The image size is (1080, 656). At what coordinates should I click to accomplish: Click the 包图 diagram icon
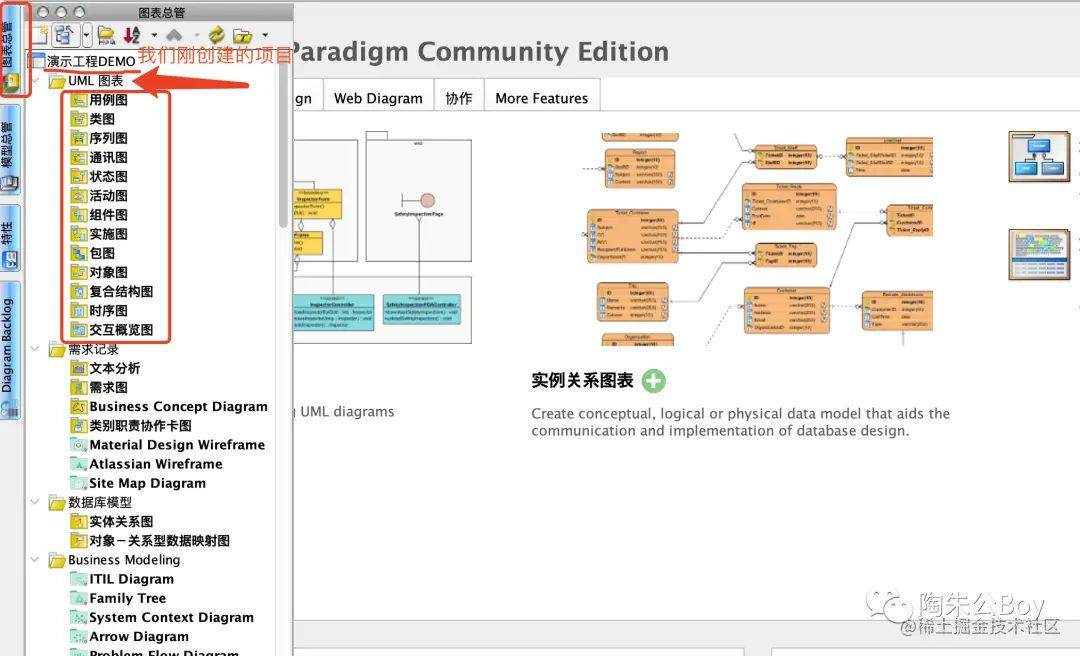coord(79,254)
